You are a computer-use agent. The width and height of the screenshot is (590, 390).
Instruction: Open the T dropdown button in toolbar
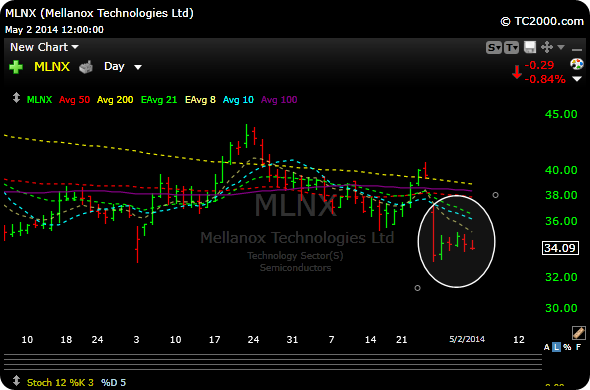pyautogui.click(x=512, y=47)
